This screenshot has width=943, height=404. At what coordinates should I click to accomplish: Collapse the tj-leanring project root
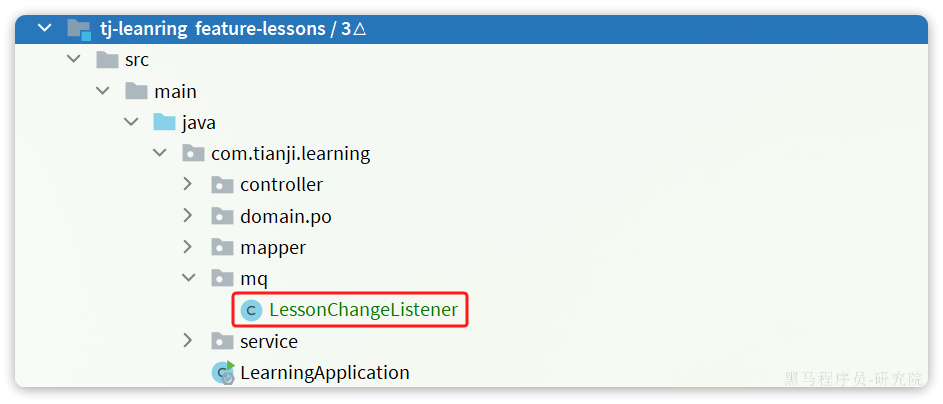coord(45,28)
